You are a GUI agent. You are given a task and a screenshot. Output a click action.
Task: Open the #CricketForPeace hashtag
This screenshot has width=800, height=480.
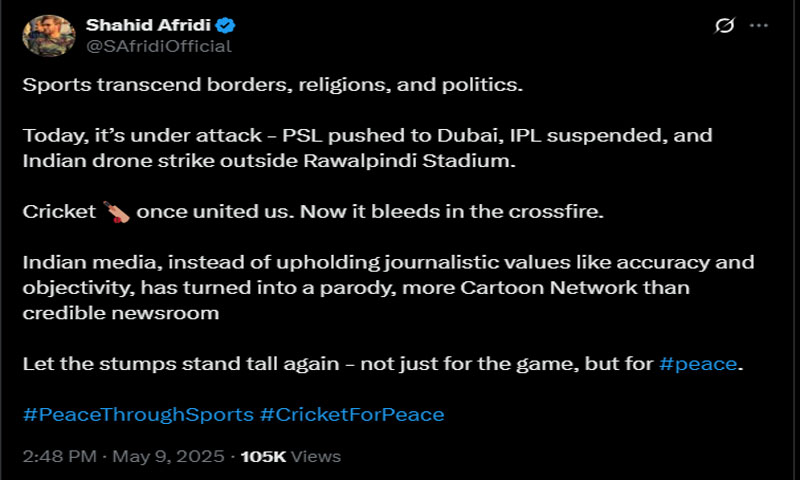352,414
